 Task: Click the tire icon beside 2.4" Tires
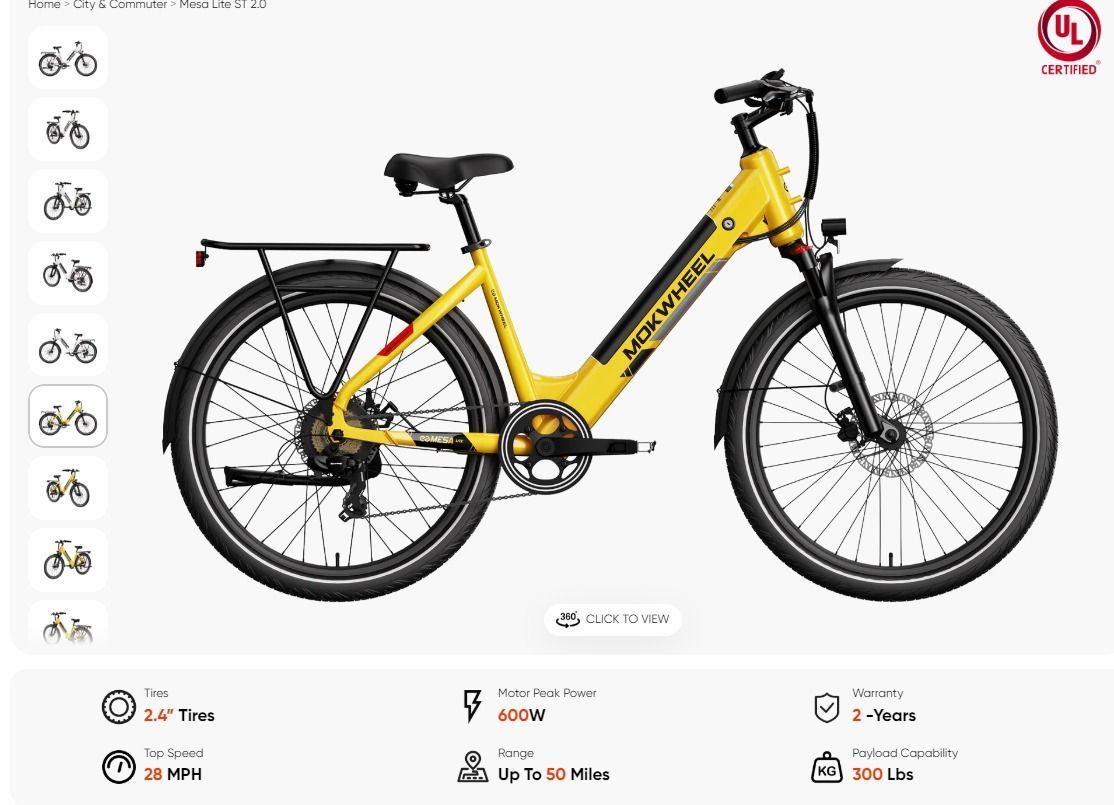point(119,707)
